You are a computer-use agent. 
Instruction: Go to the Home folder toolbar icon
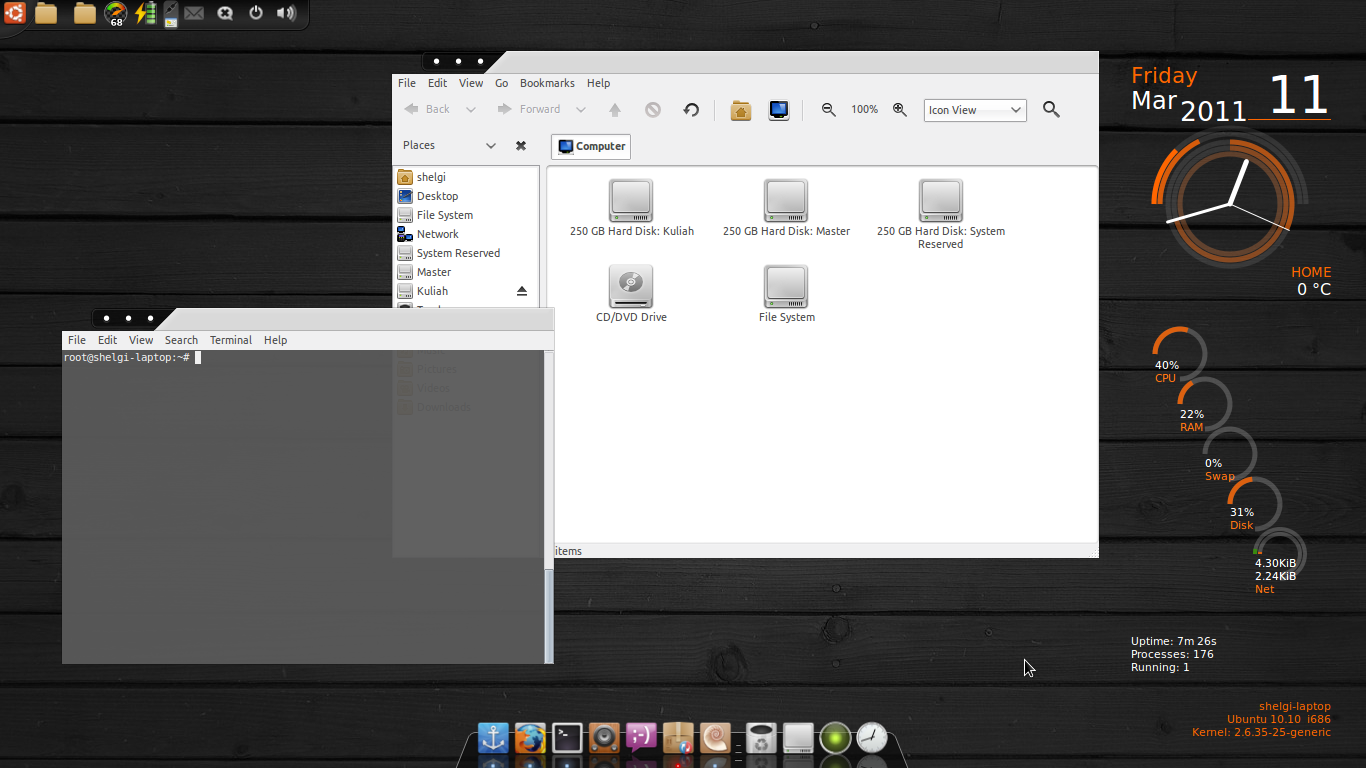(741, 110)
